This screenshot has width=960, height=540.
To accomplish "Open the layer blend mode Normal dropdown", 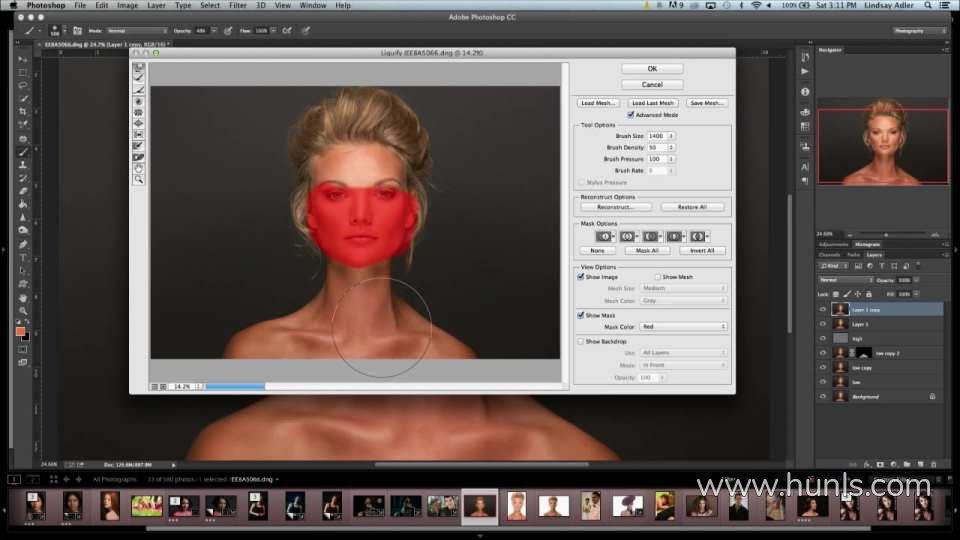I will pos(845,280).
